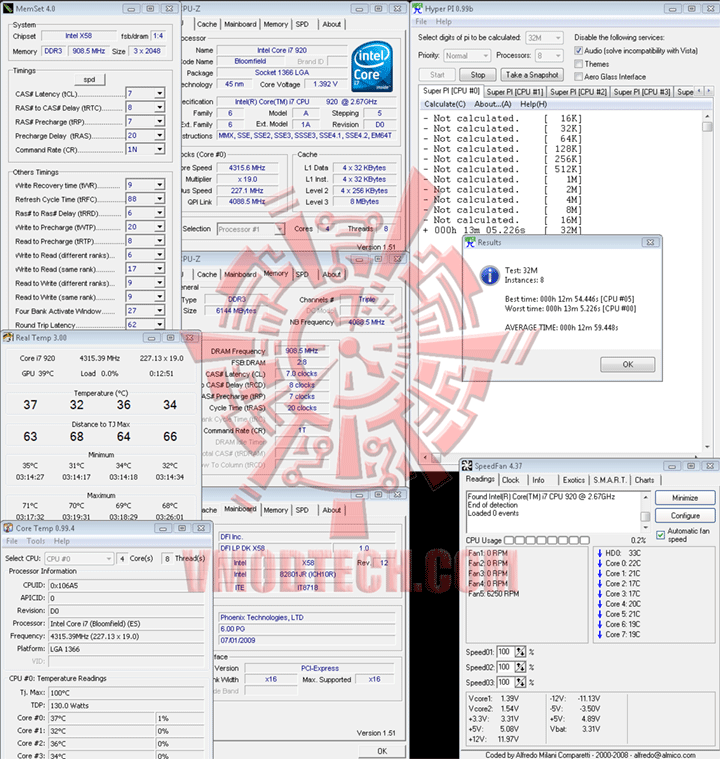
Task: Click the Speed02 spinner arrows in SpeedFan
Action: pyautogui.click(x=520, y=667)
